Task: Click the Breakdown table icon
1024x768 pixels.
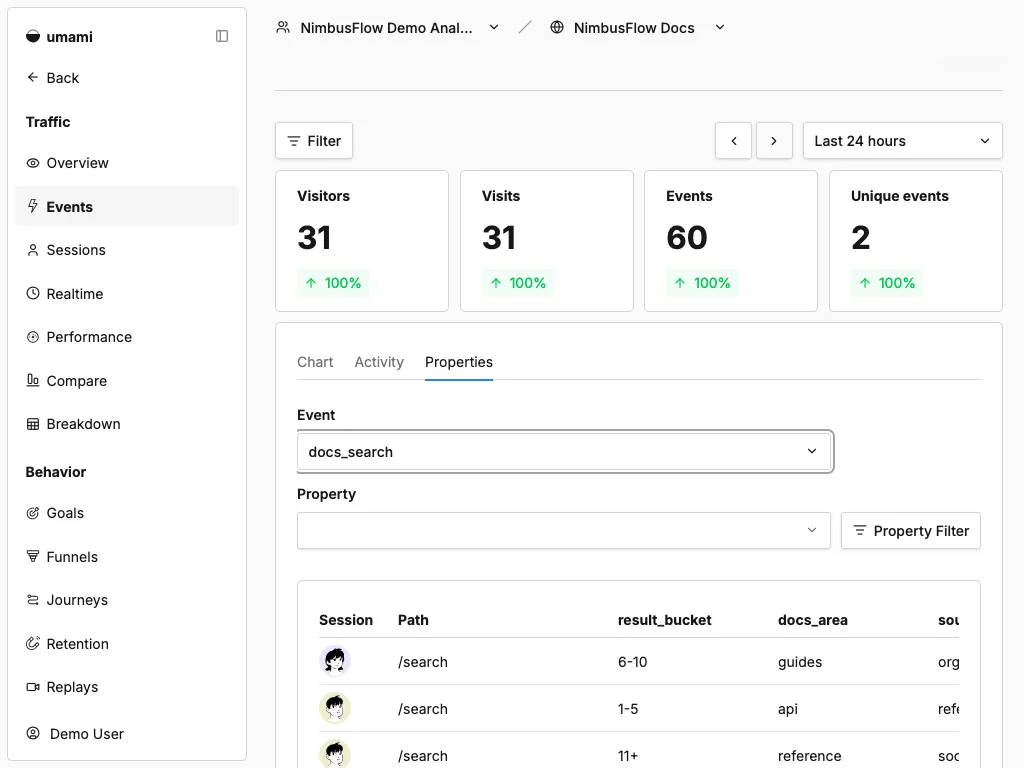Action: tap(33, 424)
